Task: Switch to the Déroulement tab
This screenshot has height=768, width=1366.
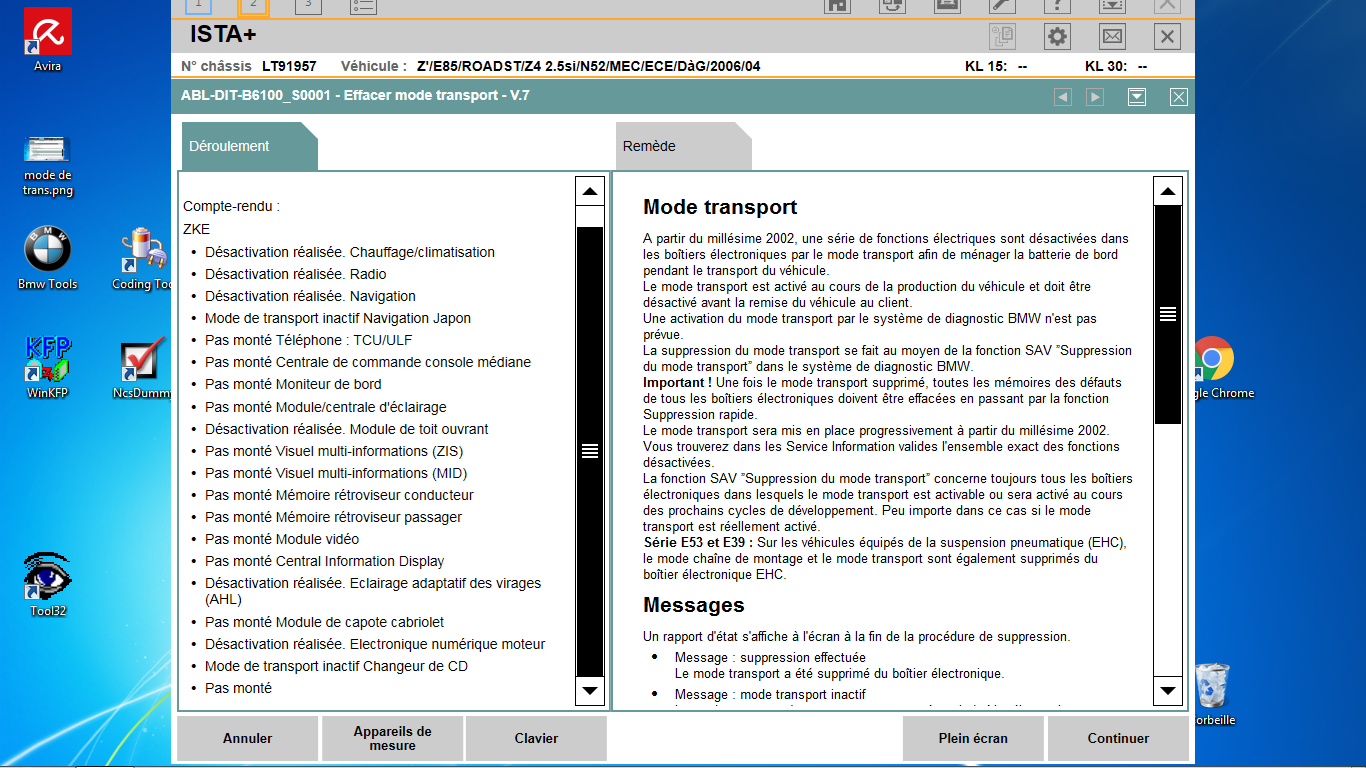Action: (249, 146)
